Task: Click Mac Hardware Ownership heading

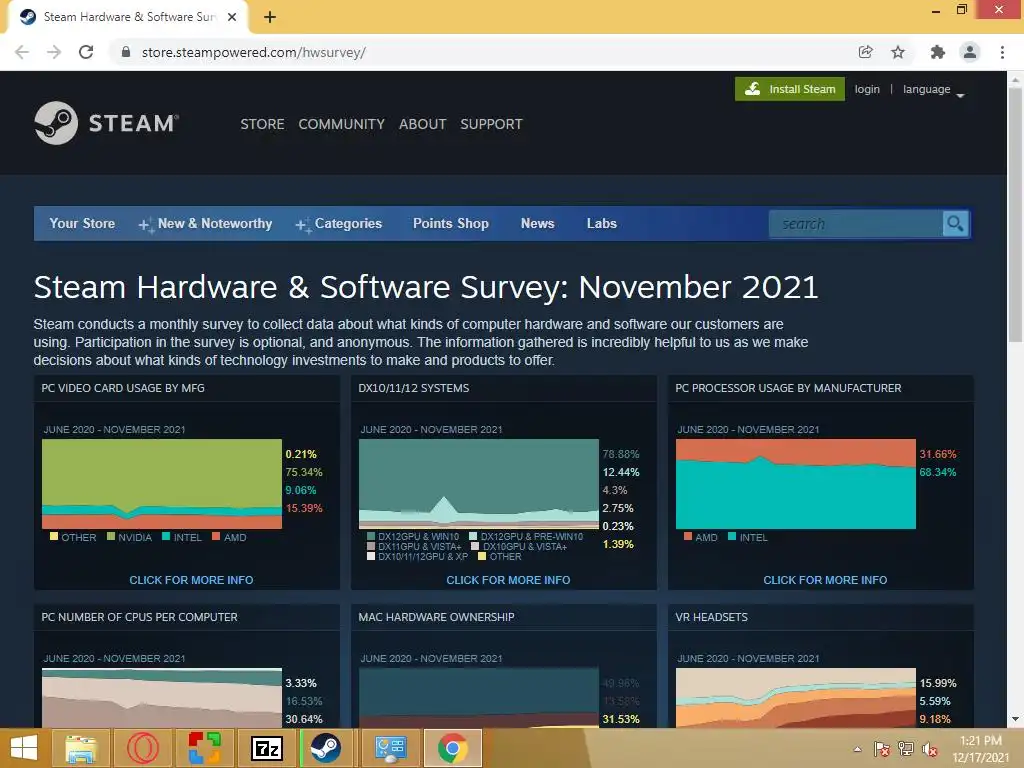Action: (436, 617)
